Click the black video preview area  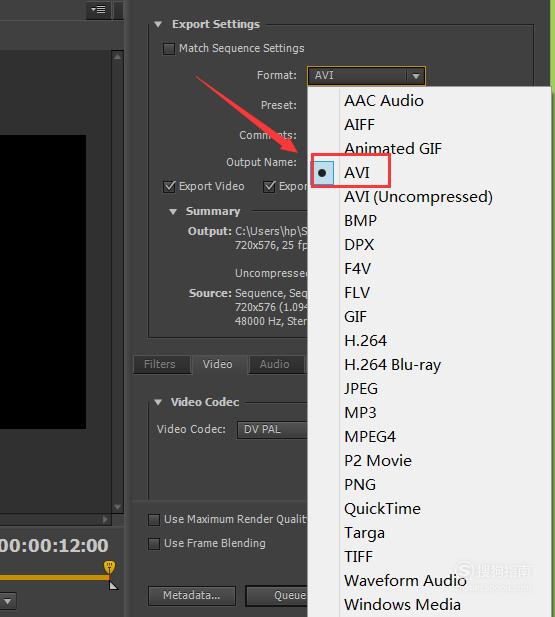click(43, 282)
